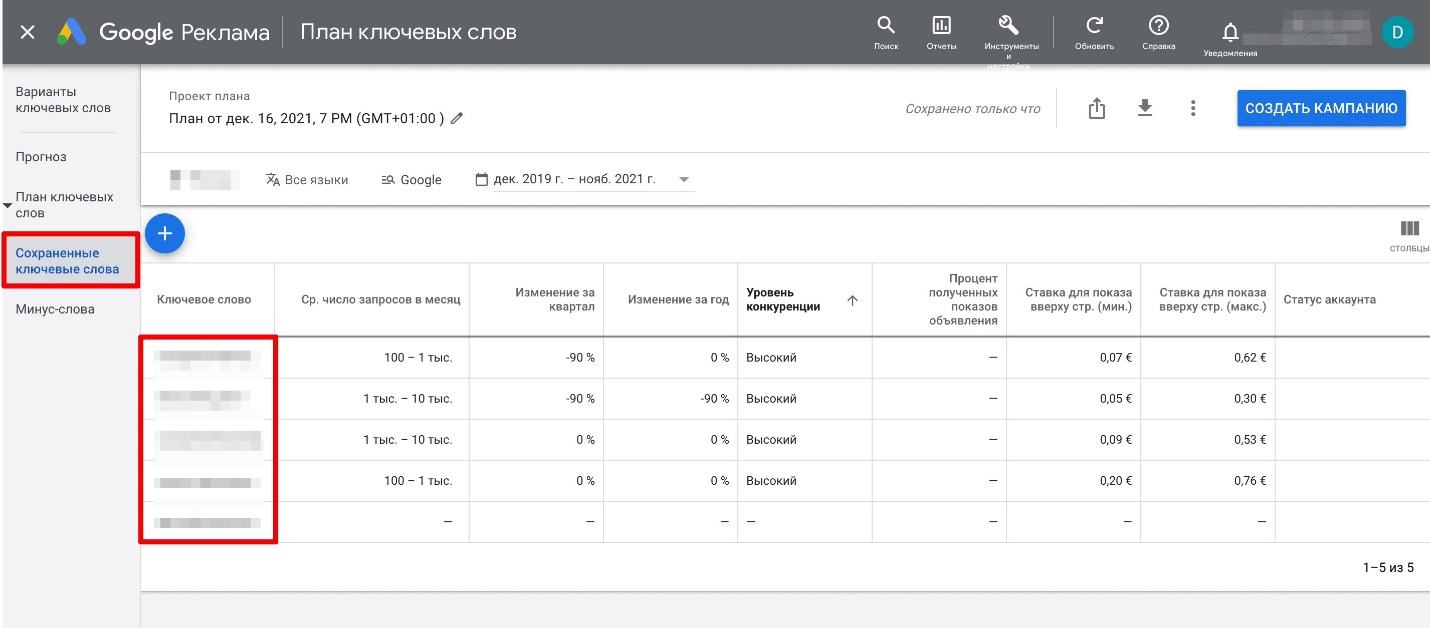The height and width of the screenshot is (628, 1430).
Task: Click the Обновить refresh icon
Action: pos(1094,26)
